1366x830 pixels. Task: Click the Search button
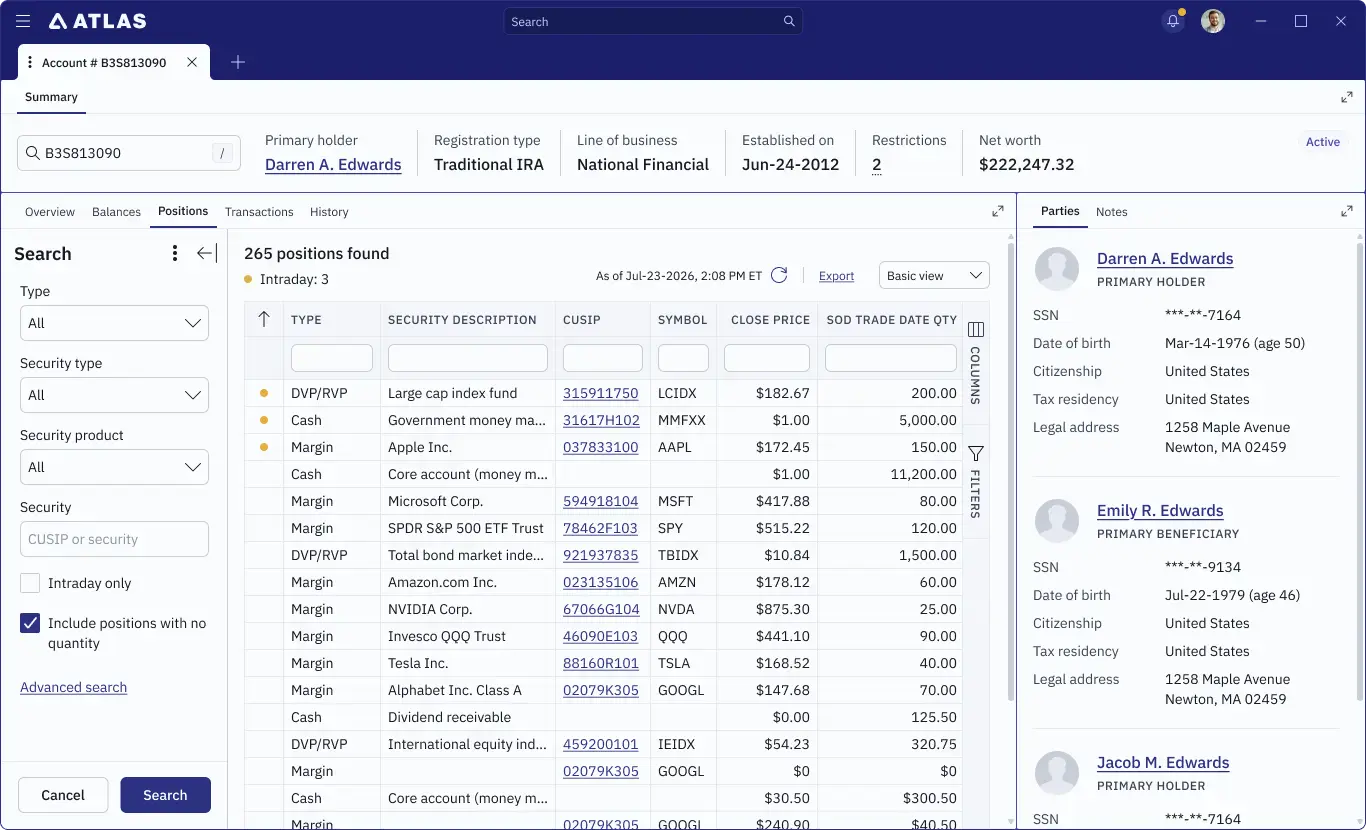165,795
